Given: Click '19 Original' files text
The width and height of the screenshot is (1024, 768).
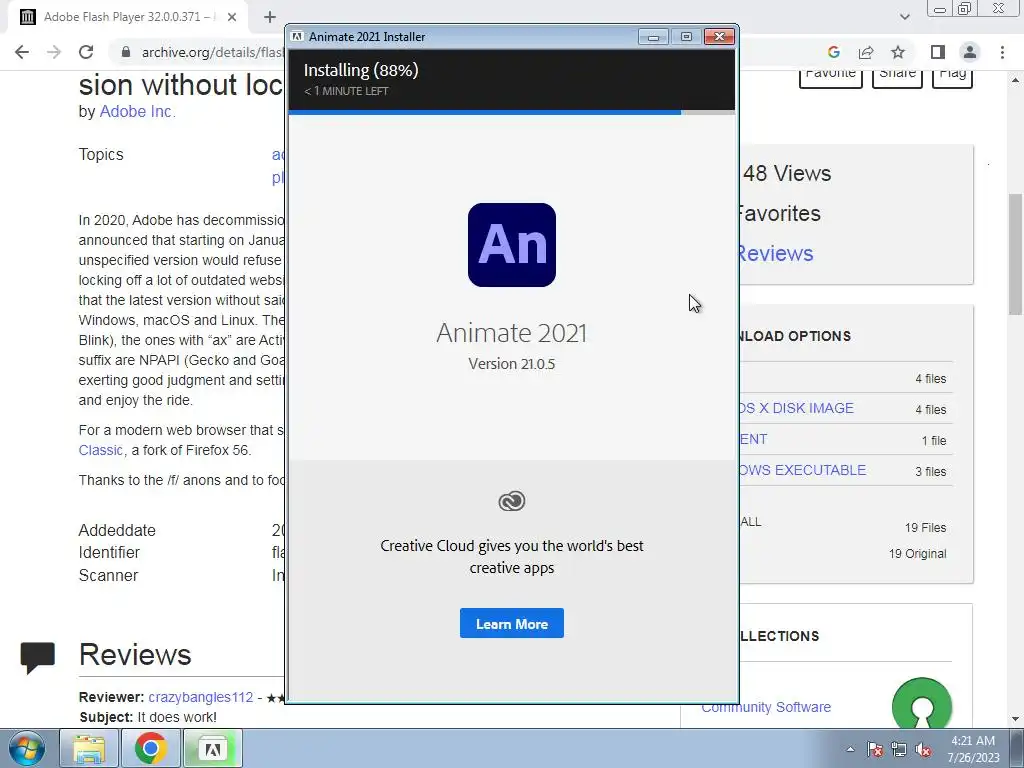Looking at the screenshot, I should coord(917,554).
